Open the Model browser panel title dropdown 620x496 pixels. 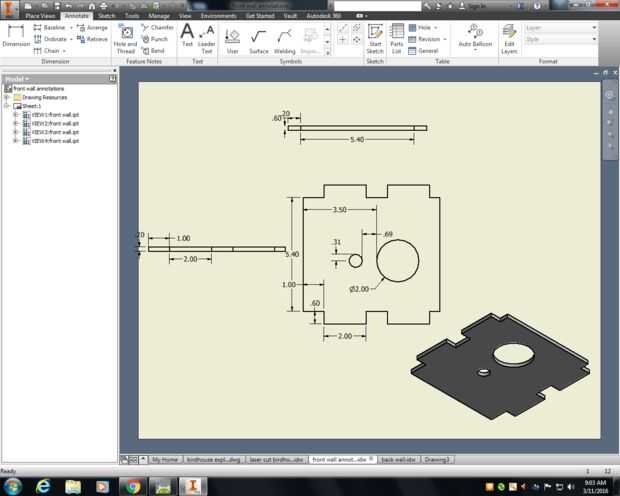click(x=17, y=79)
